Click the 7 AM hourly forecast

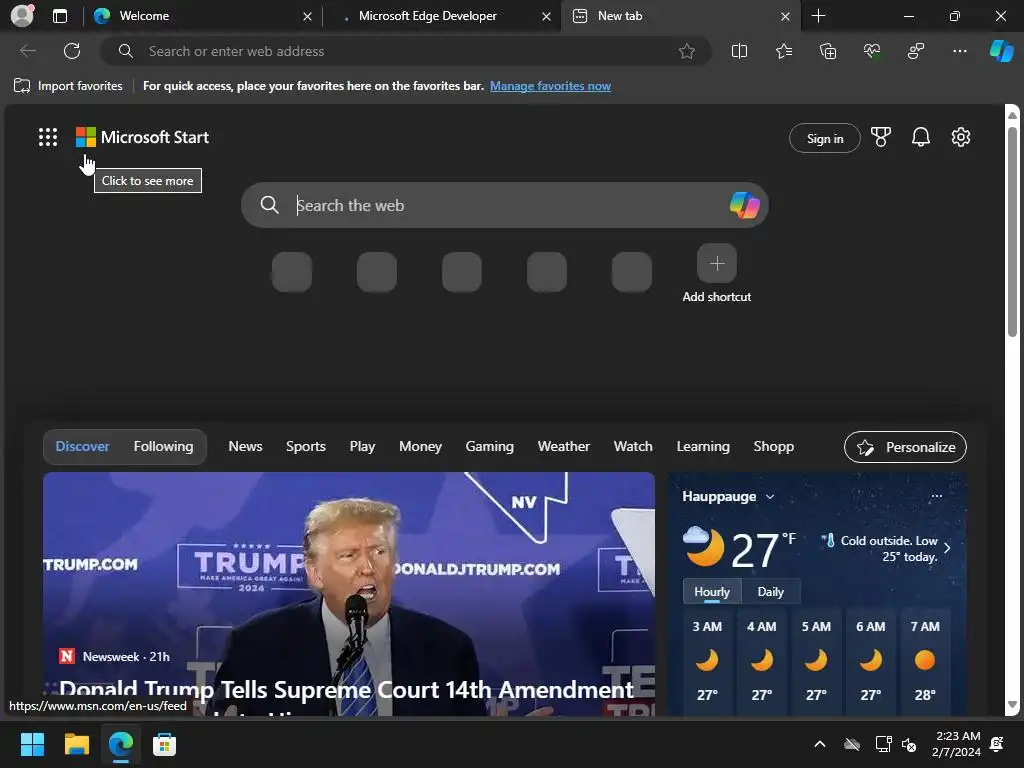[925, 660]
